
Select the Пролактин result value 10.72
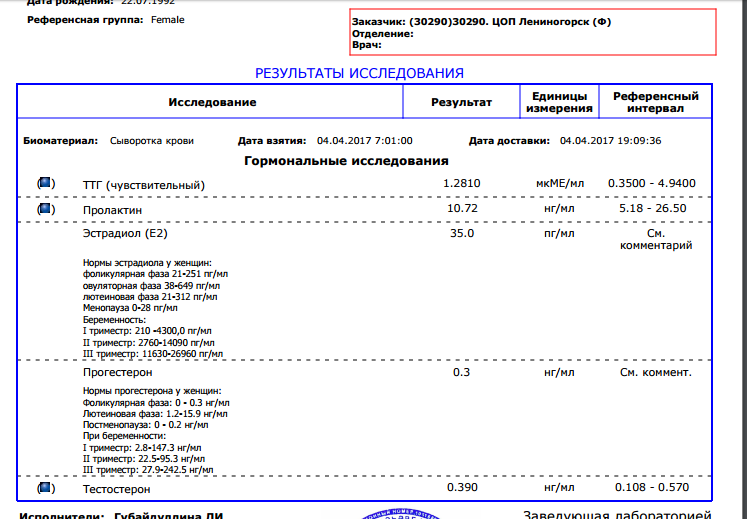(461, 210)
